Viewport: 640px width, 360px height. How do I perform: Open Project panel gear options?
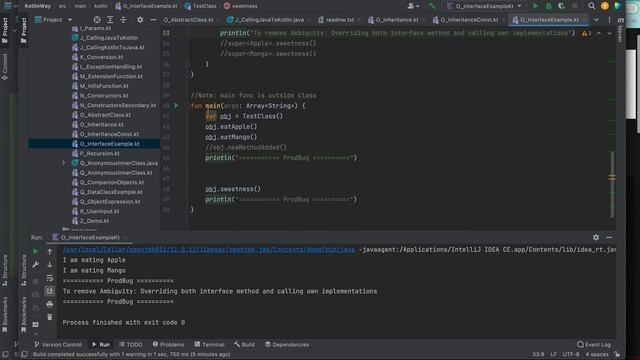pos(140,20)
